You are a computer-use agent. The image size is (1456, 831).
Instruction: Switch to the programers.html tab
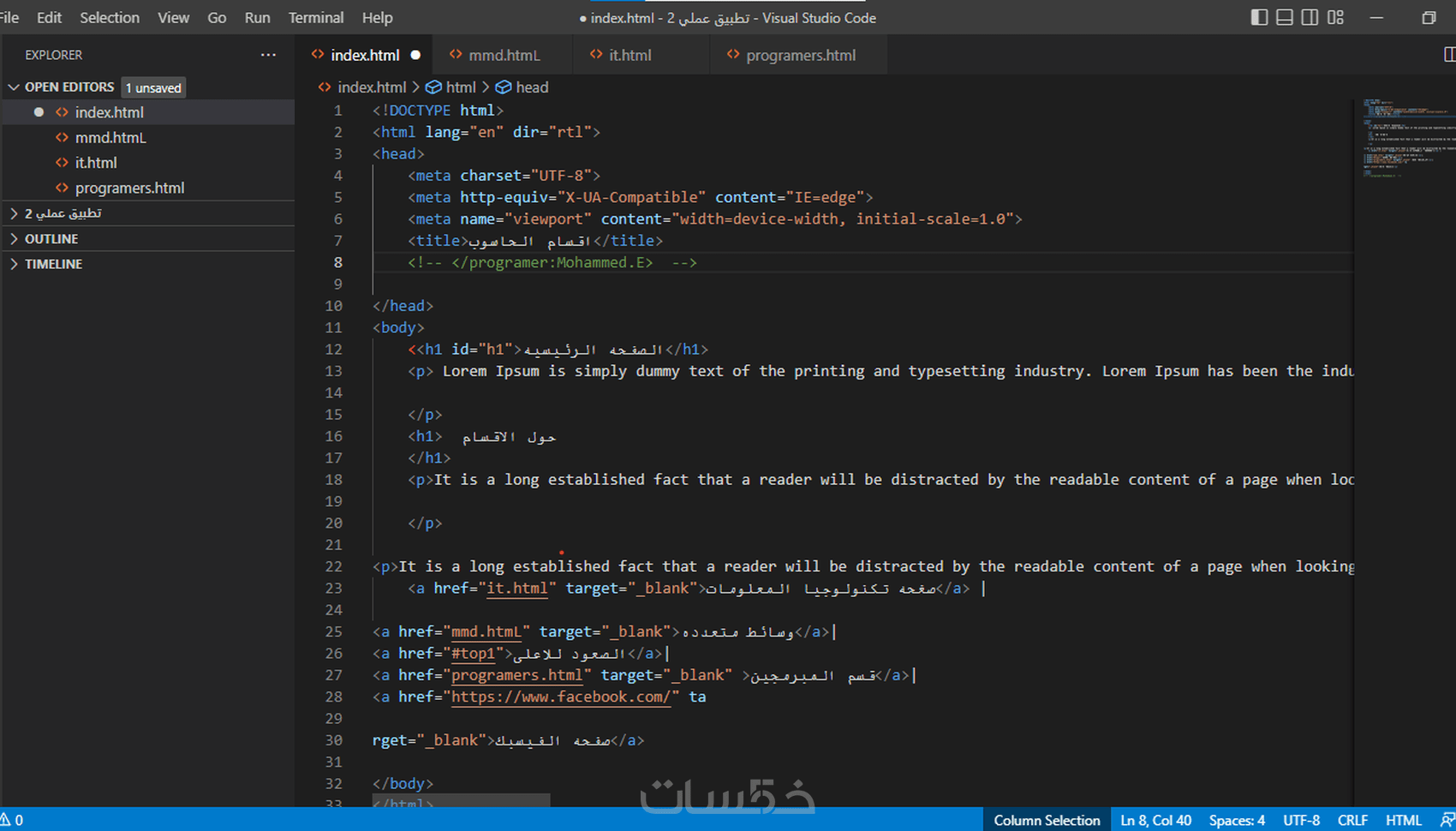[800, 55]
